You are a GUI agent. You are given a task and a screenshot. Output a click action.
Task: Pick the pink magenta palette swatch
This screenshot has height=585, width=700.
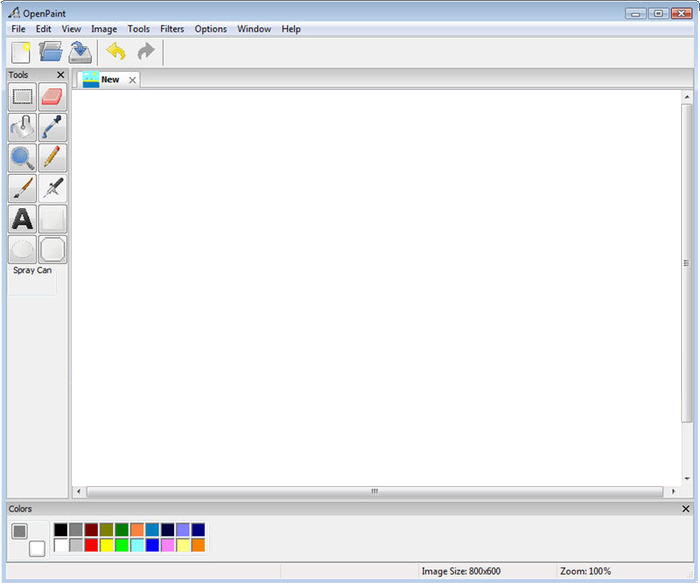(168, 545)
